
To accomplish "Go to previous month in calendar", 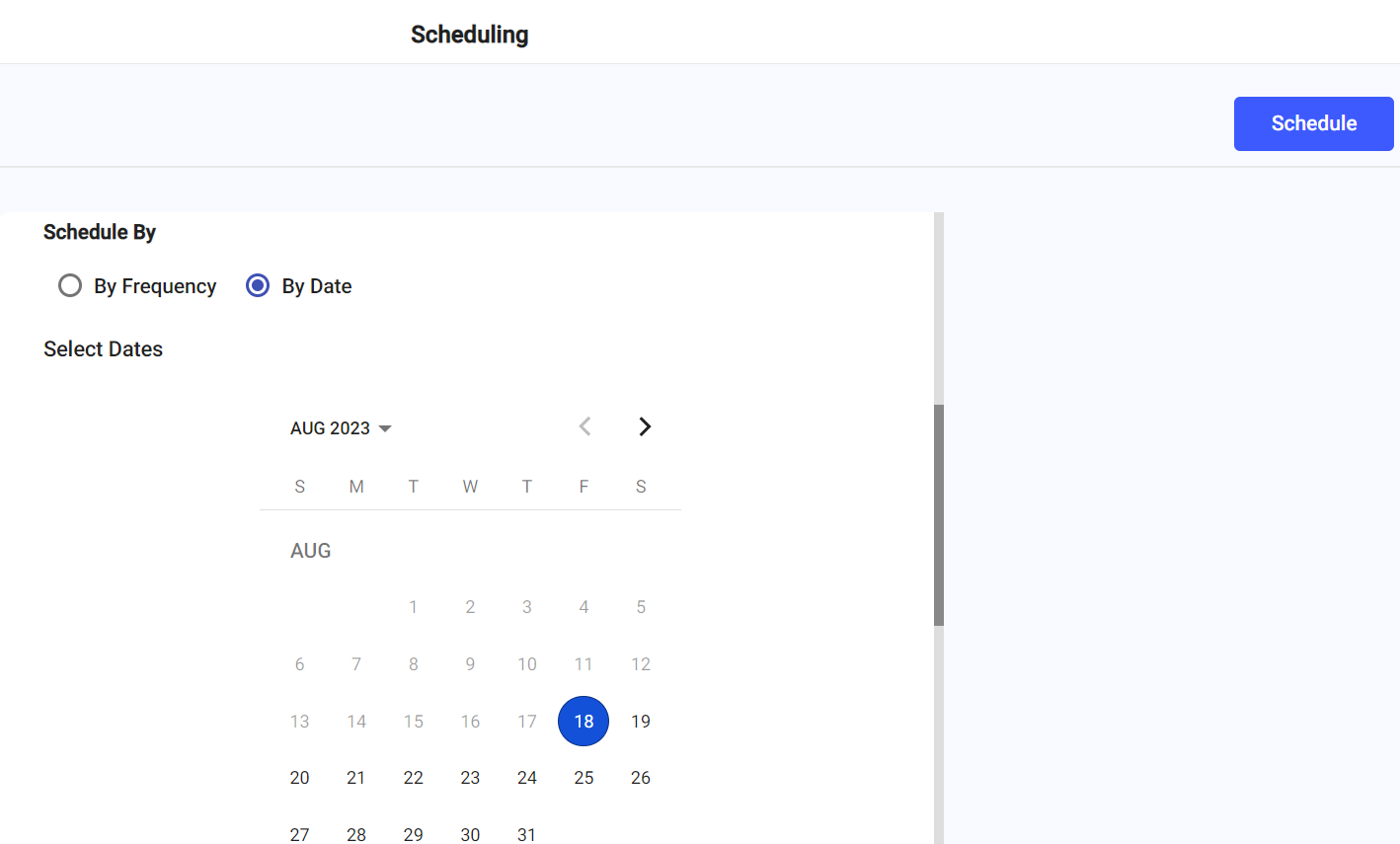I will (x=585, y=426).
